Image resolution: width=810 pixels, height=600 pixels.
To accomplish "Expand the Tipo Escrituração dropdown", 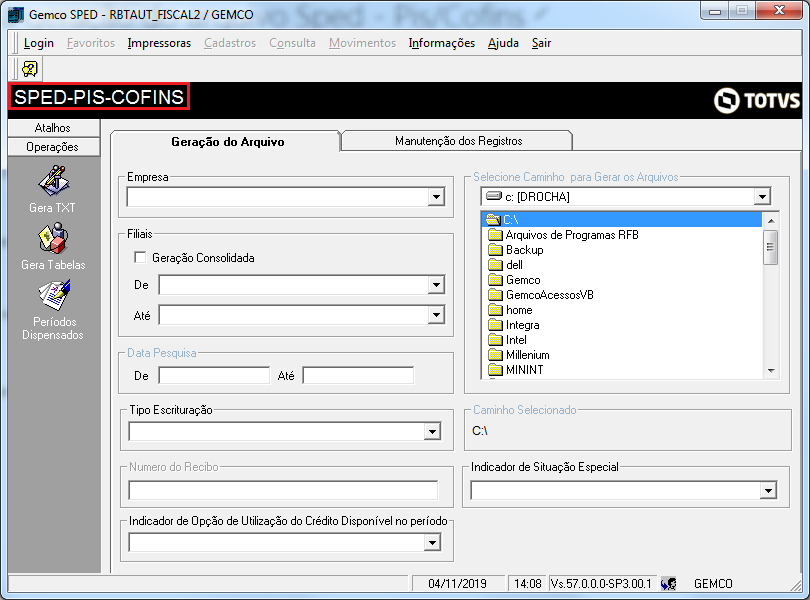I will [x=432, y=432].
